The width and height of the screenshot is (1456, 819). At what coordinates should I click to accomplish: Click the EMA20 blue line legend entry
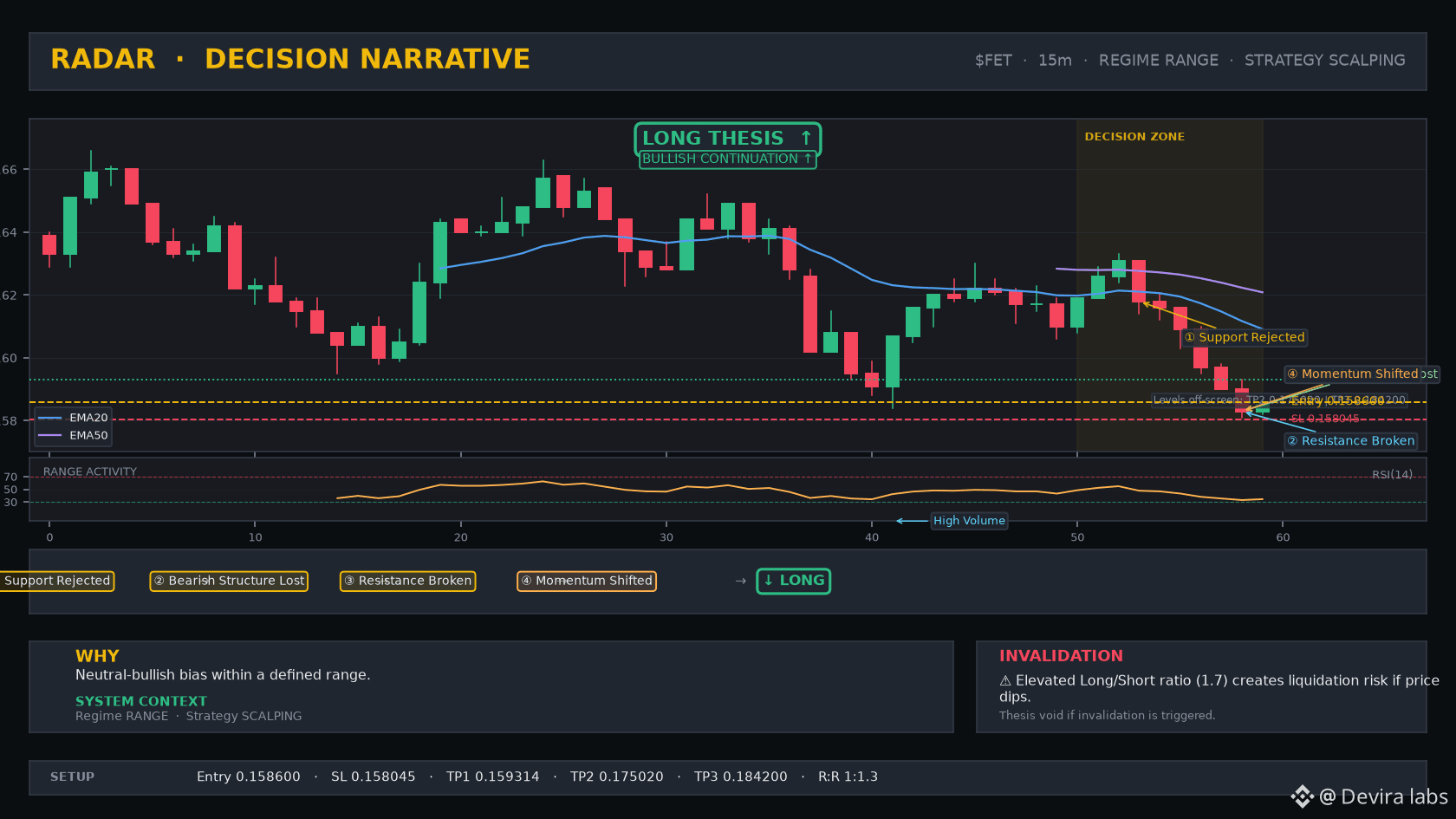pos(74,418)
